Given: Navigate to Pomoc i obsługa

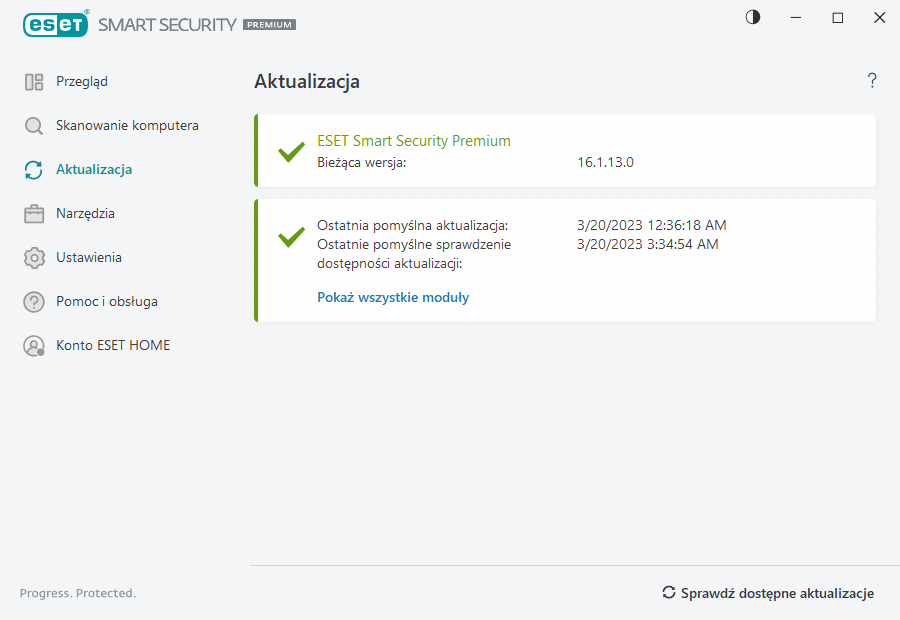Looking at the screenshot, I should (x=107, y=302).
